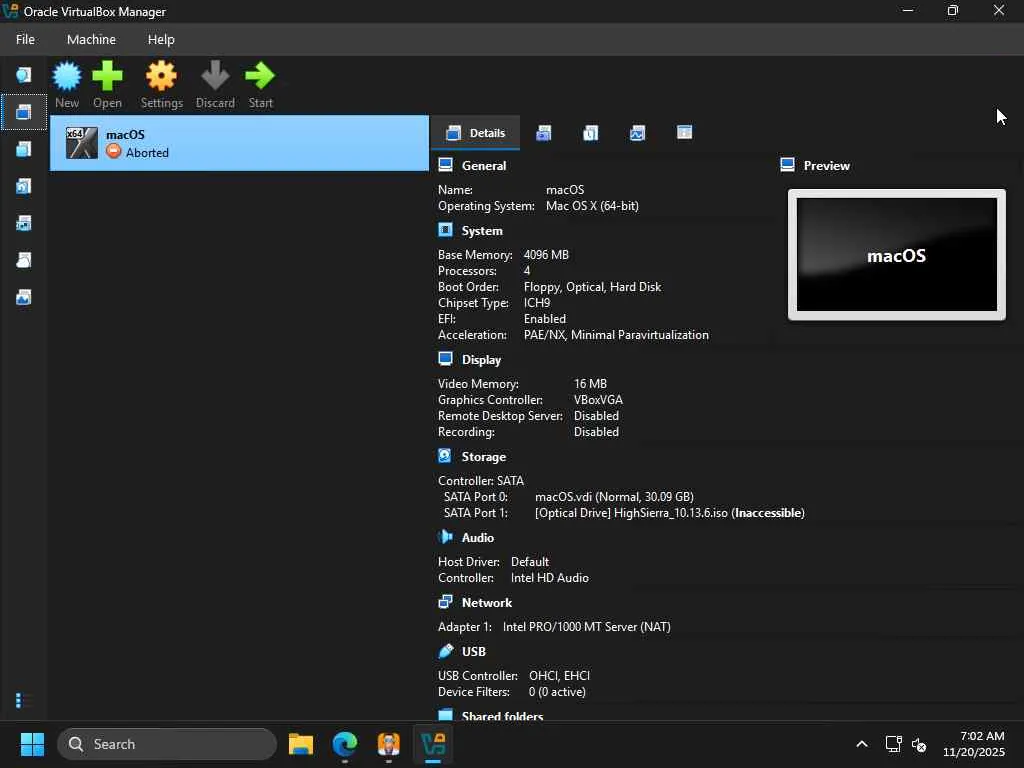Screen dimensions: 1024x768
Task: Click the green Open plus icon
Action: coord(107,76)
